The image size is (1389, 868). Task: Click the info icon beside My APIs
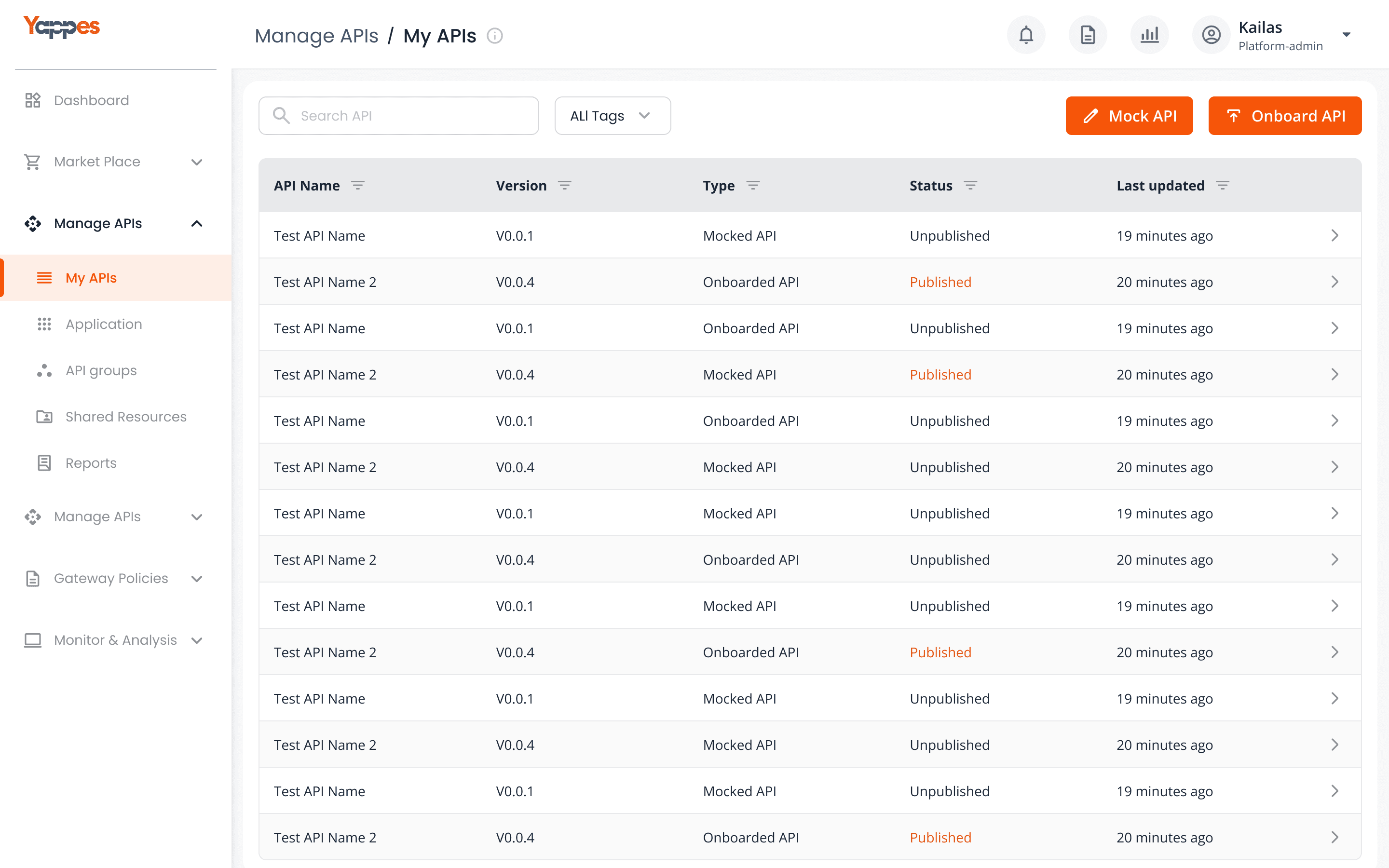point(495,36)
